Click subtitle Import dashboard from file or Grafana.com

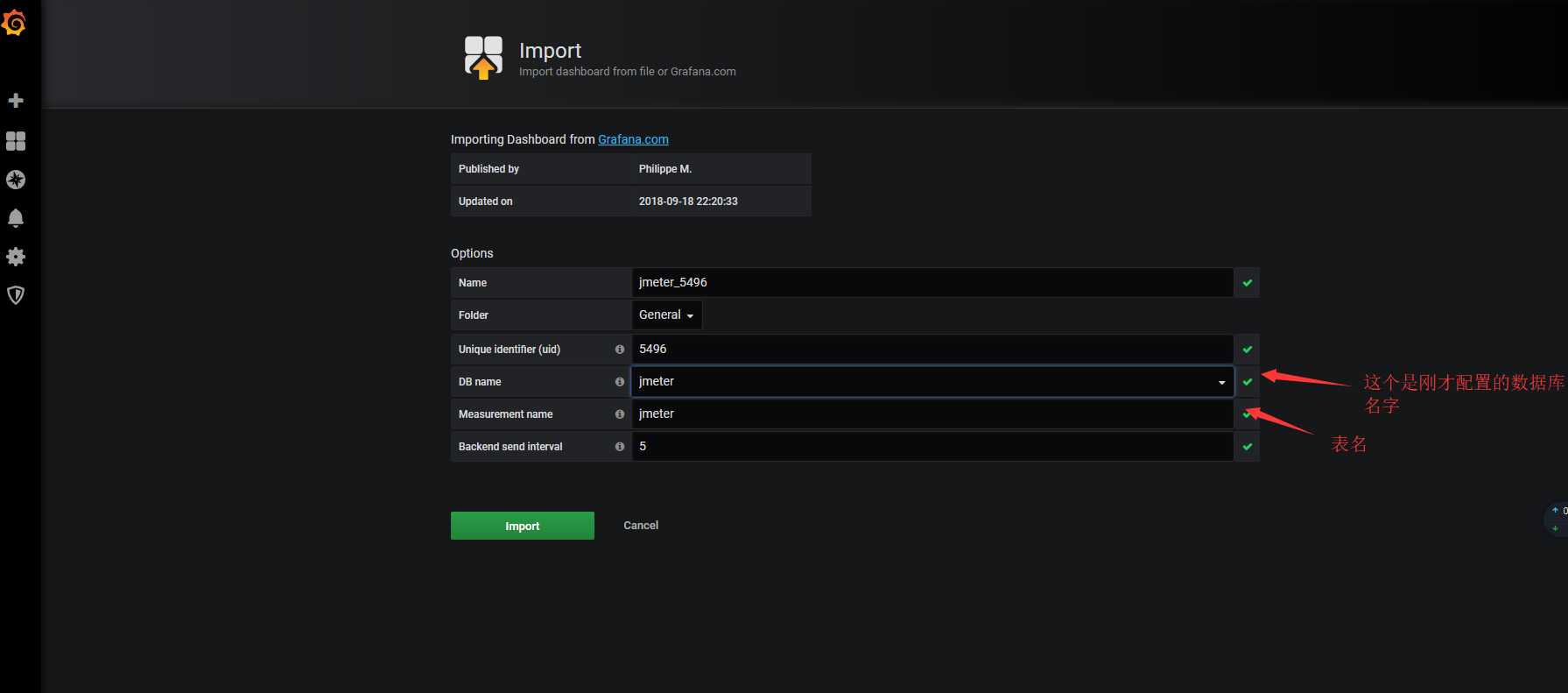coord(628,72)
